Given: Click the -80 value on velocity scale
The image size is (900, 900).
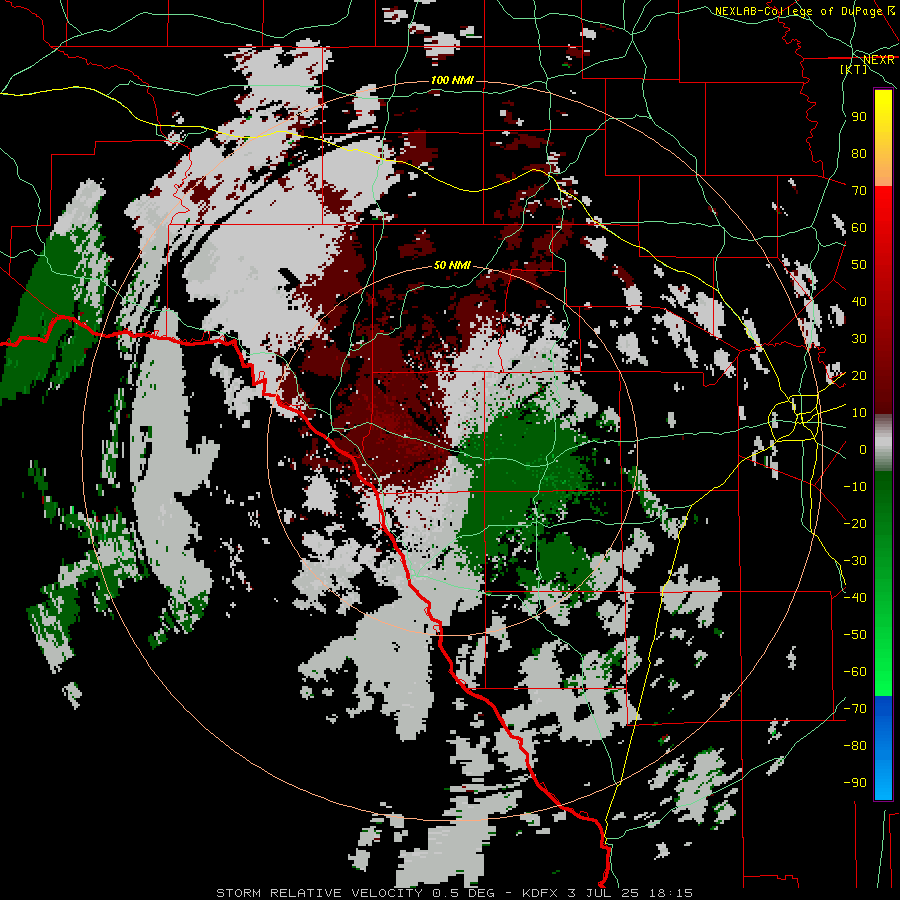Looking at the screenshot, I should (855, 746).
